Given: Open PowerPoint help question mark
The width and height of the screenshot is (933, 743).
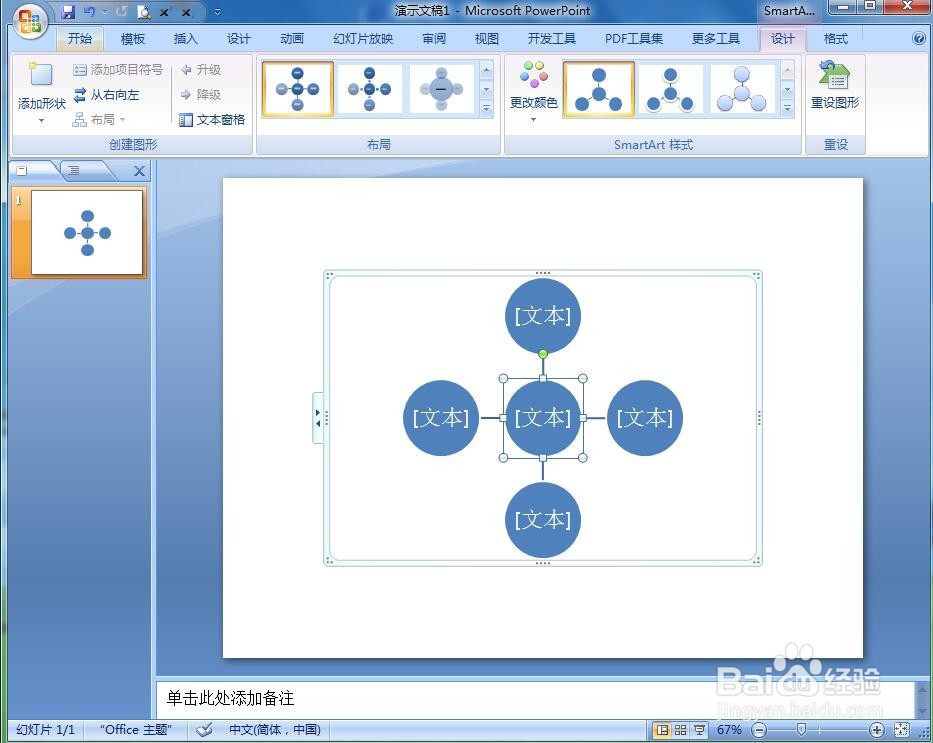Looking at the screenshot, I should pos(919,38).
